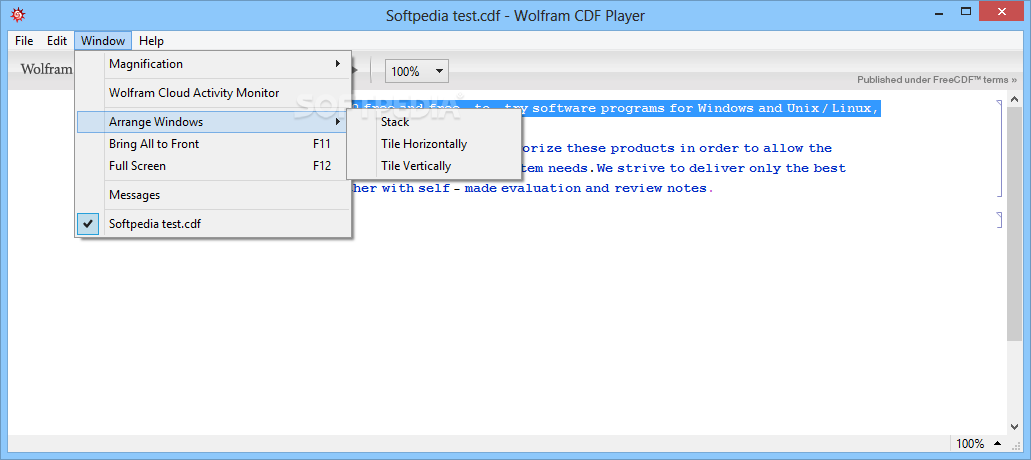Select Tile Horizontally
Viewport: 1031px width, 460px height.
point(433,144)
